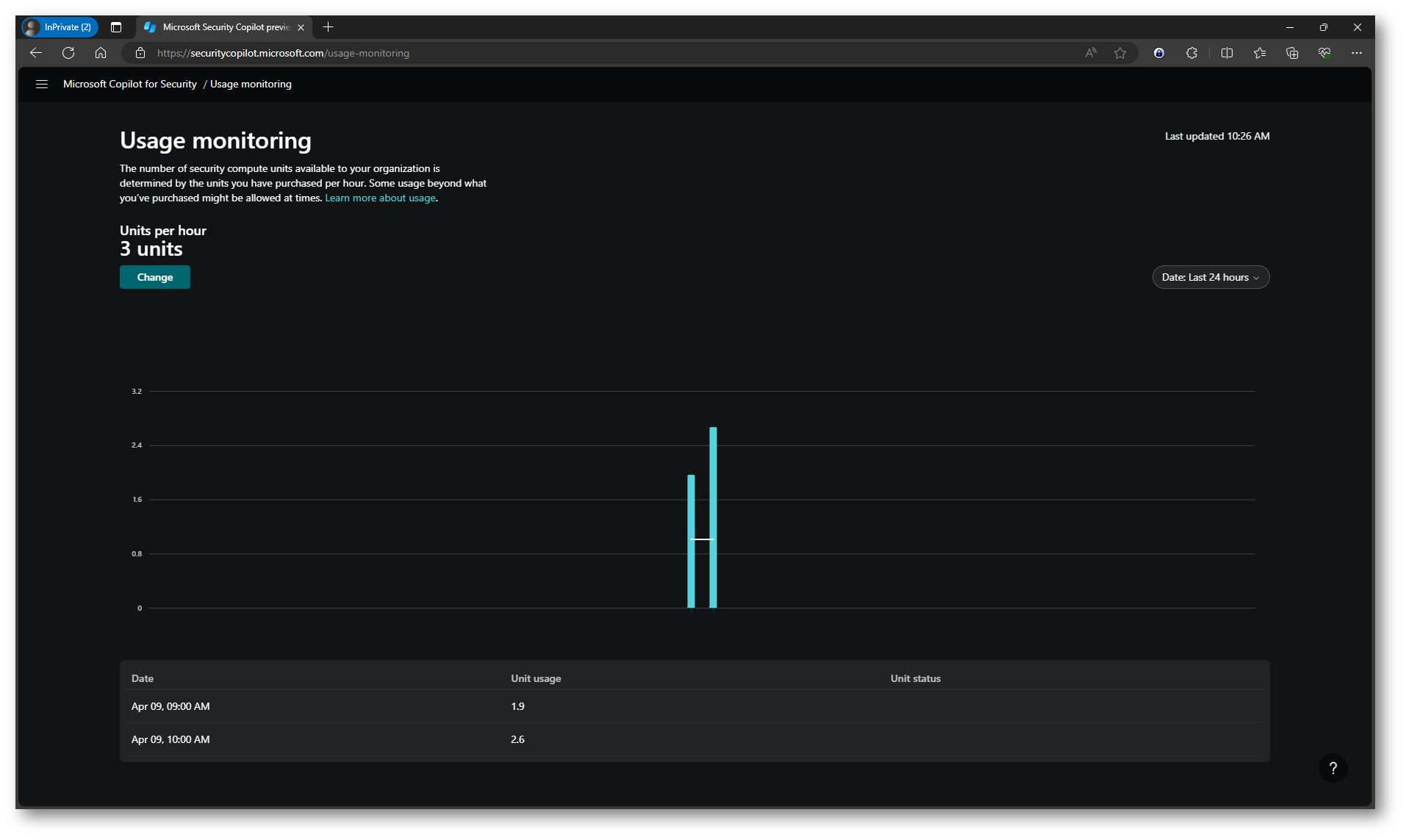Click the address bar URL field
The image size is (1406, 840).
coord(588,53)
